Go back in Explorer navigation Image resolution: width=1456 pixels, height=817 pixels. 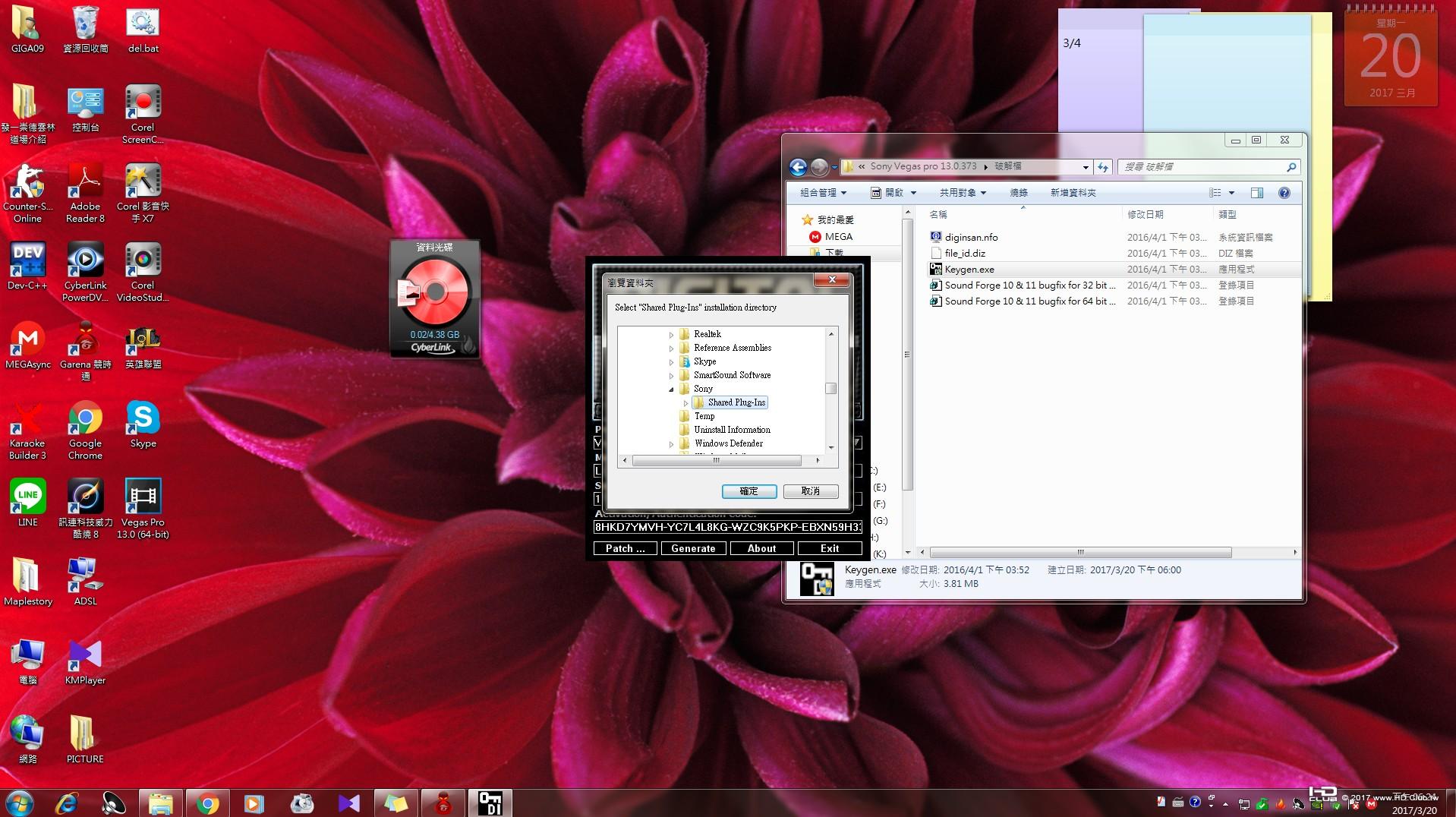click(798, 167)
